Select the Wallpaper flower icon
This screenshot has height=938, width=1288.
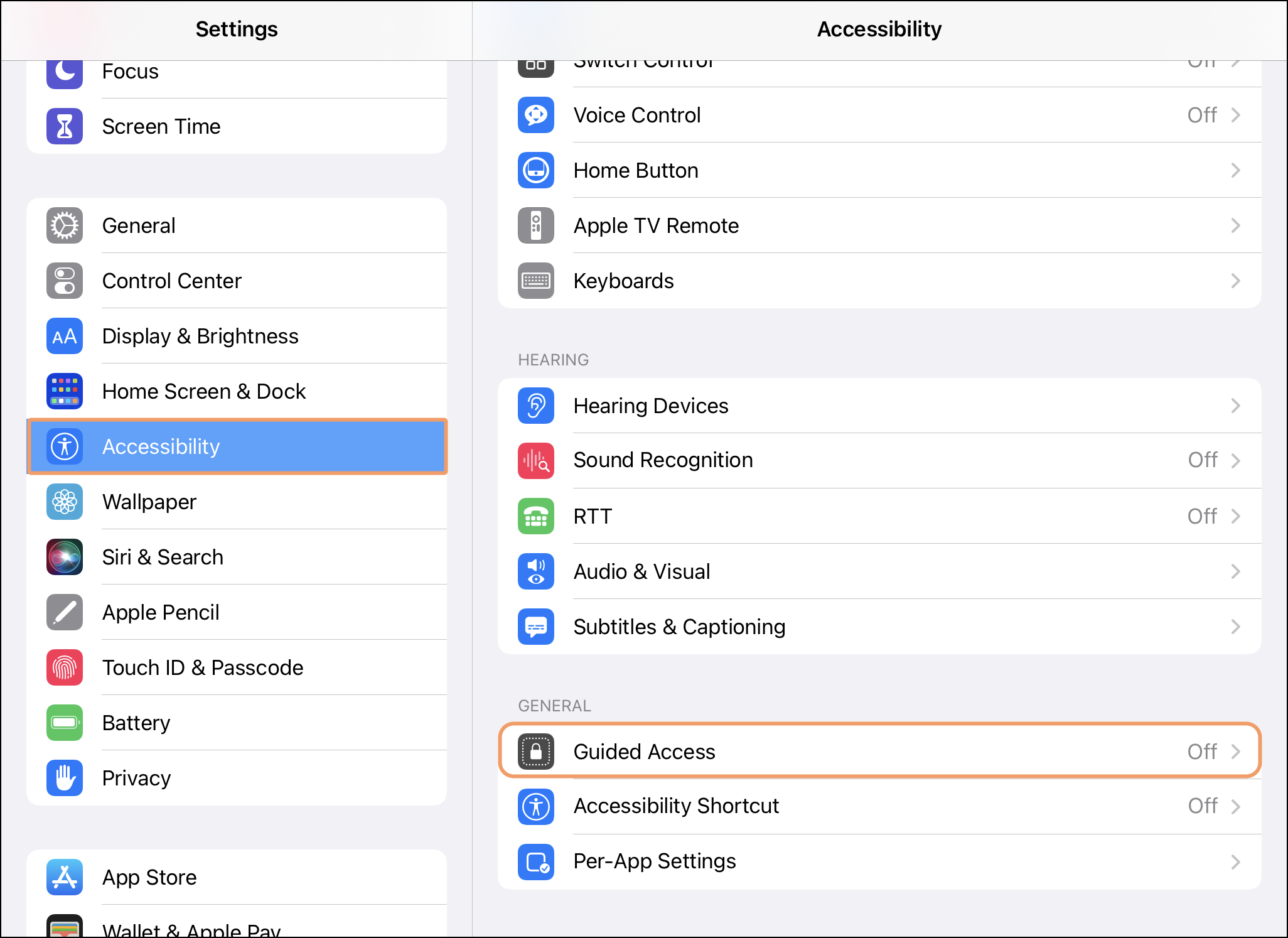point(65,502)
